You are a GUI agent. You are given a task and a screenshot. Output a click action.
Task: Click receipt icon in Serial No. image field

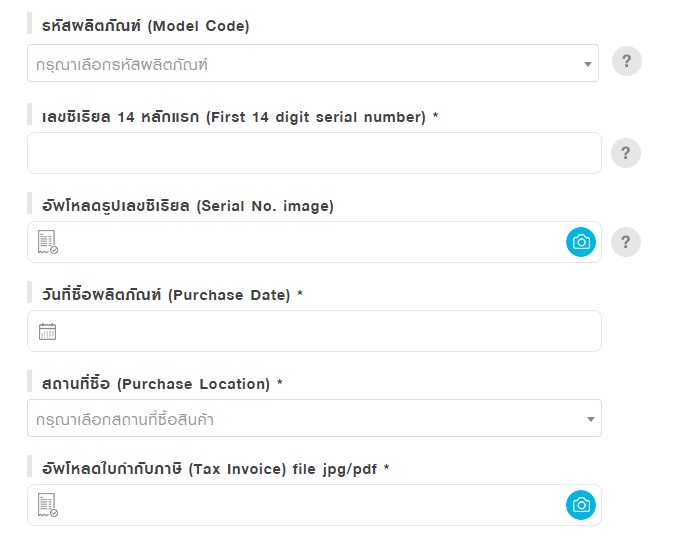coord(48,242)
